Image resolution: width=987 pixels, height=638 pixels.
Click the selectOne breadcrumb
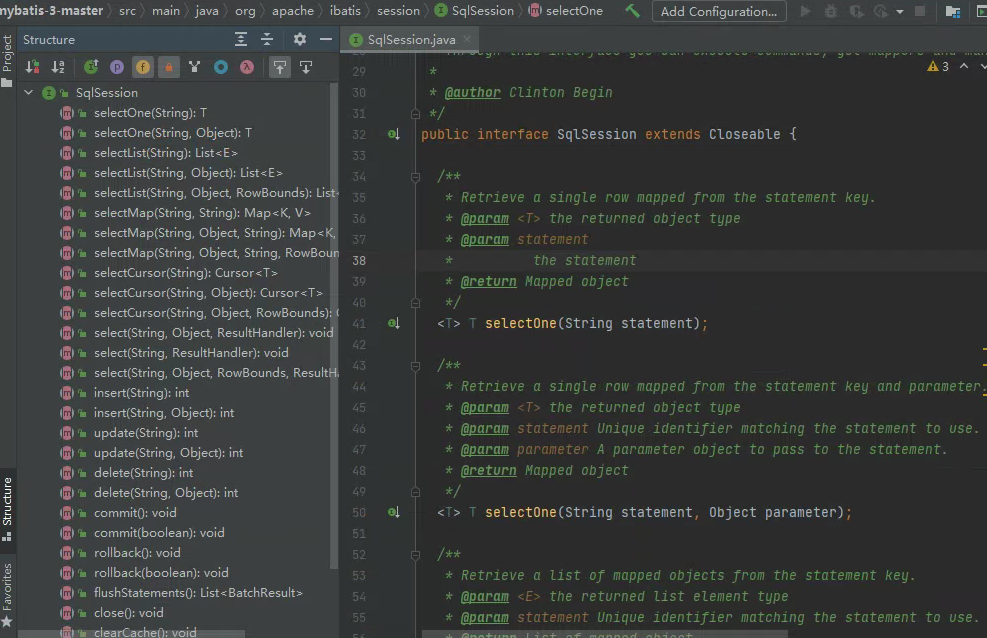[566, 11]
